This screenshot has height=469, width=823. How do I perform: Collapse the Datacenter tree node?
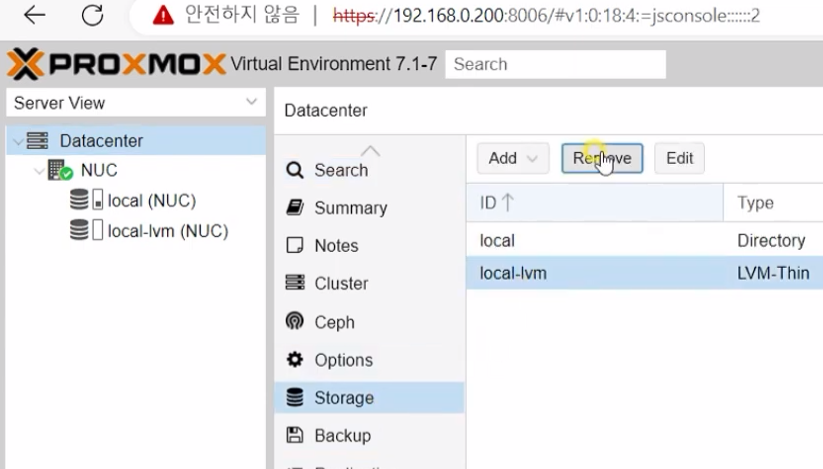[17, 142]
